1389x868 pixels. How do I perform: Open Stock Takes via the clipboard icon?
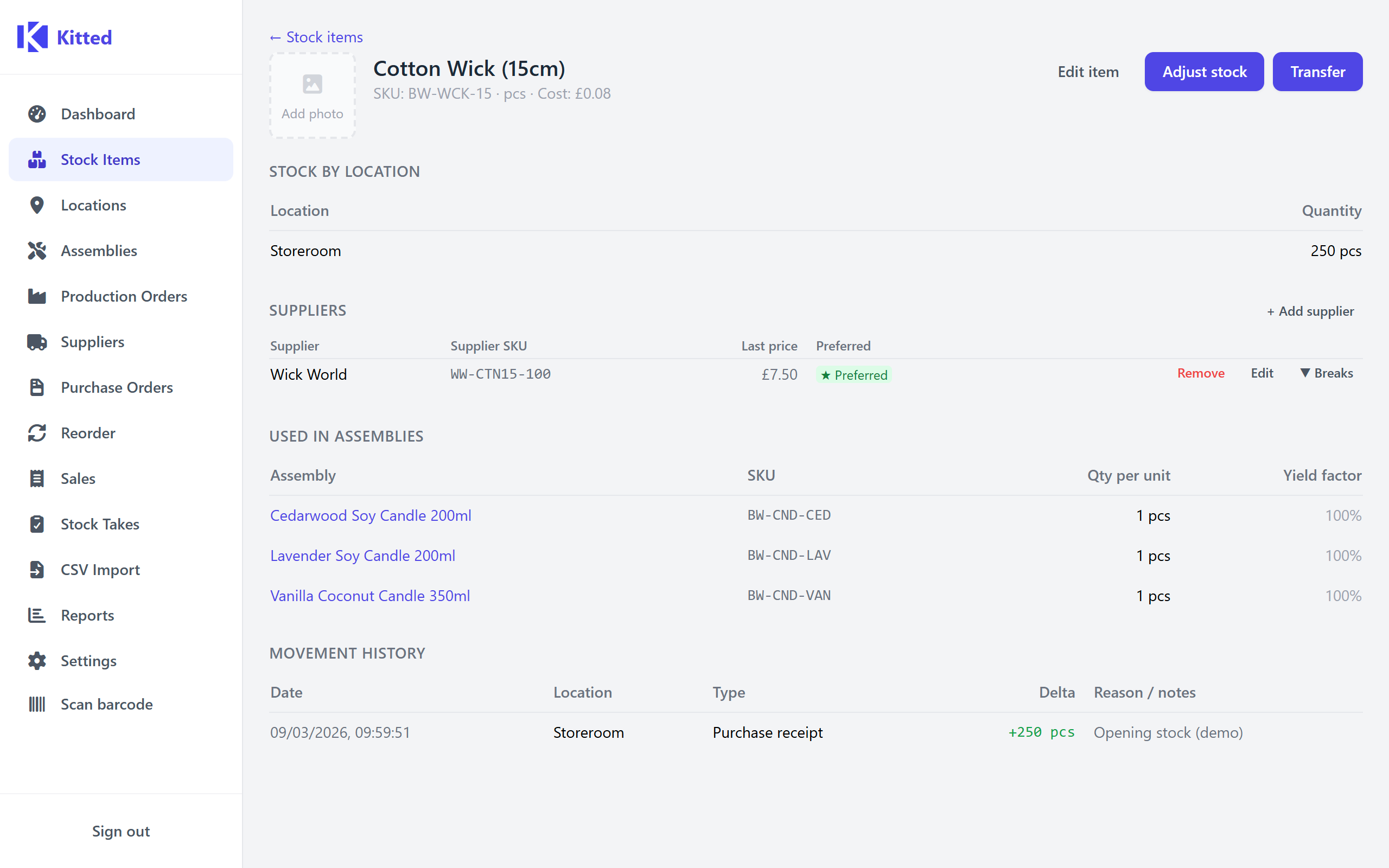tap(37, 524)
